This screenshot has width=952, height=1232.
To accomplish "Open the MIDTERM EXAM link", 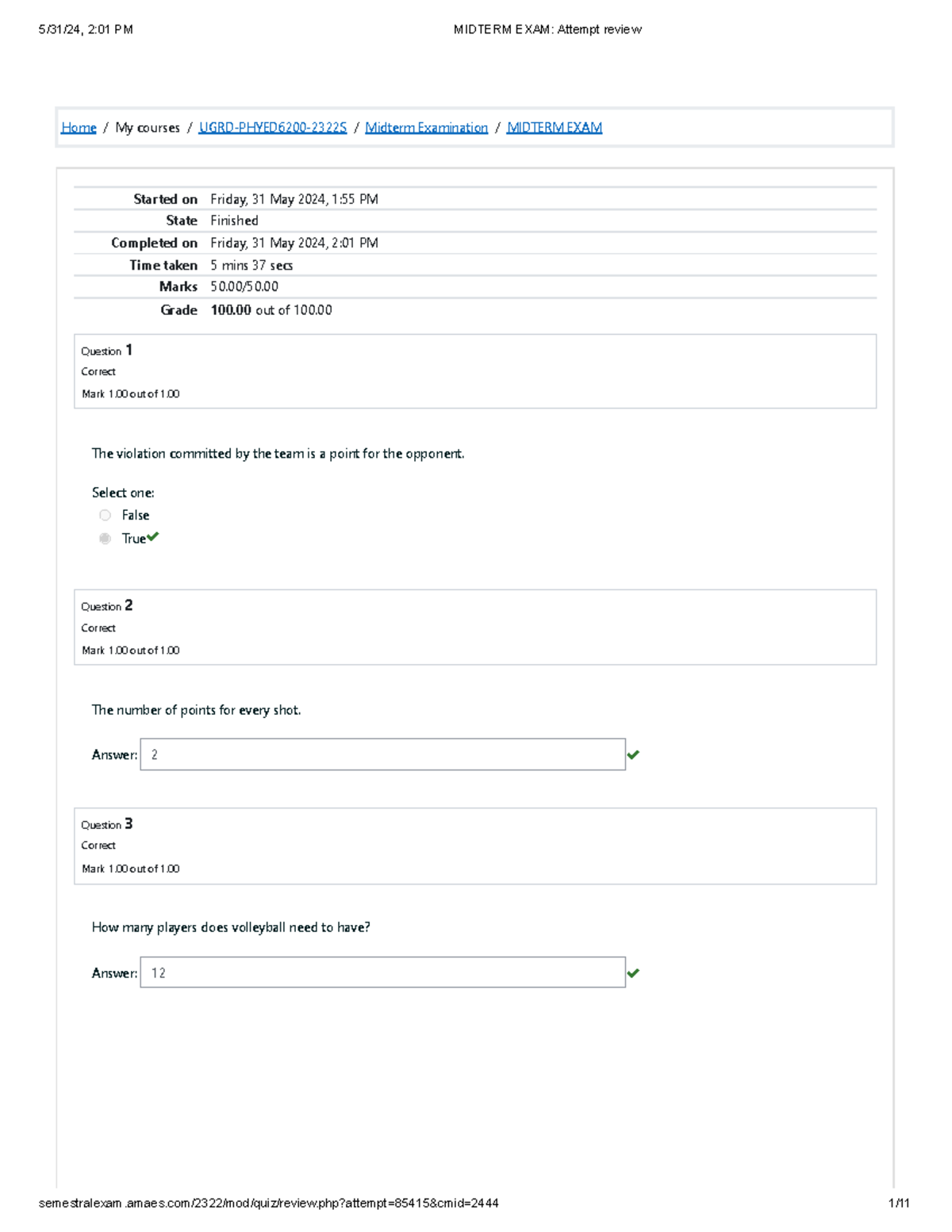I will 555,127.
